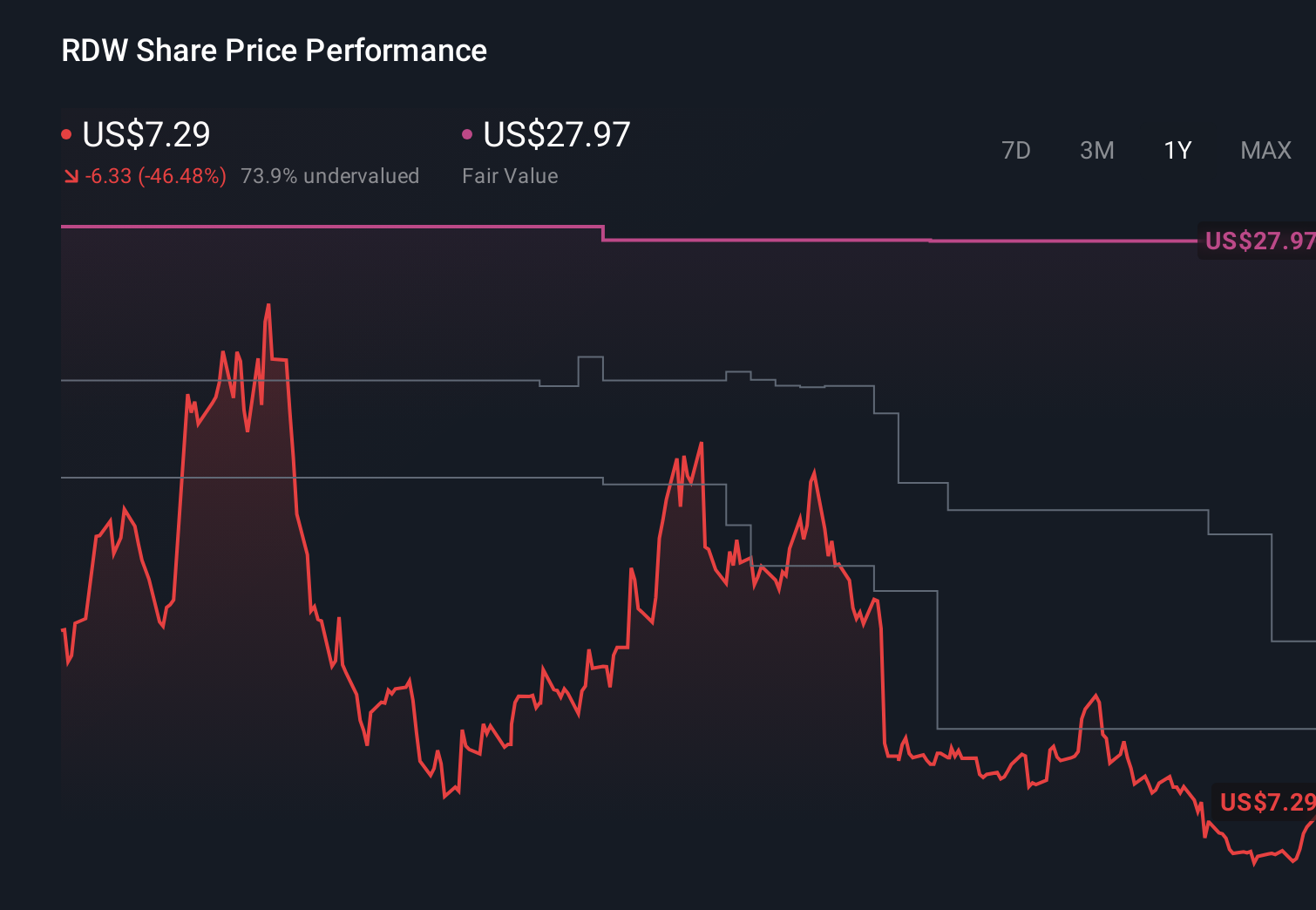The width and height of the screenshot is (1316, 910).
Task: Click the downward red arrow next to -6.33
Action: 72,175
